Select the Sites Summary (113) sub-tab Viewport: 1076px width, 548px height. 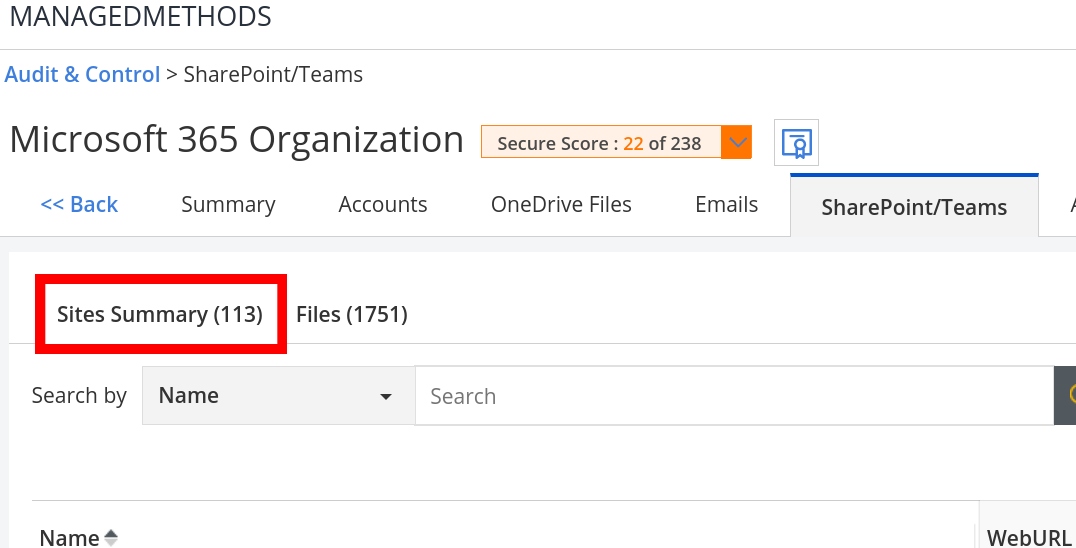click(160, 315)
